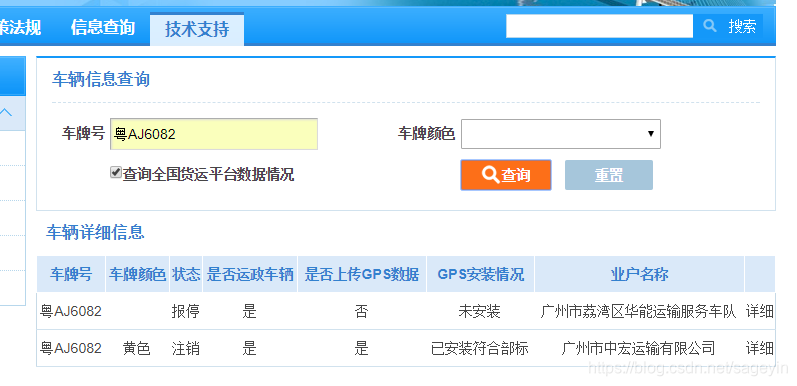Click the magnifier icon on the 查询 button
The image size is (797, 386).
tap(490, 174)
